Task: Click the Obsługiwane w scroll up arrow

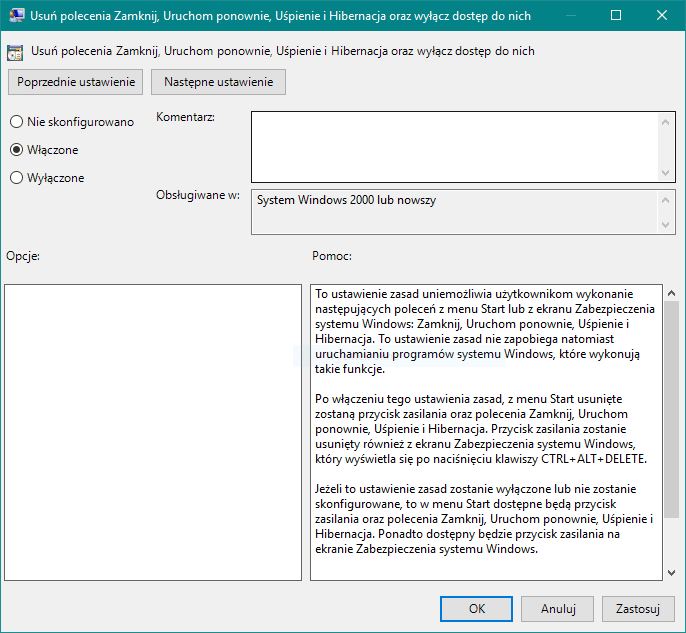Action: [x=665, y=200]
